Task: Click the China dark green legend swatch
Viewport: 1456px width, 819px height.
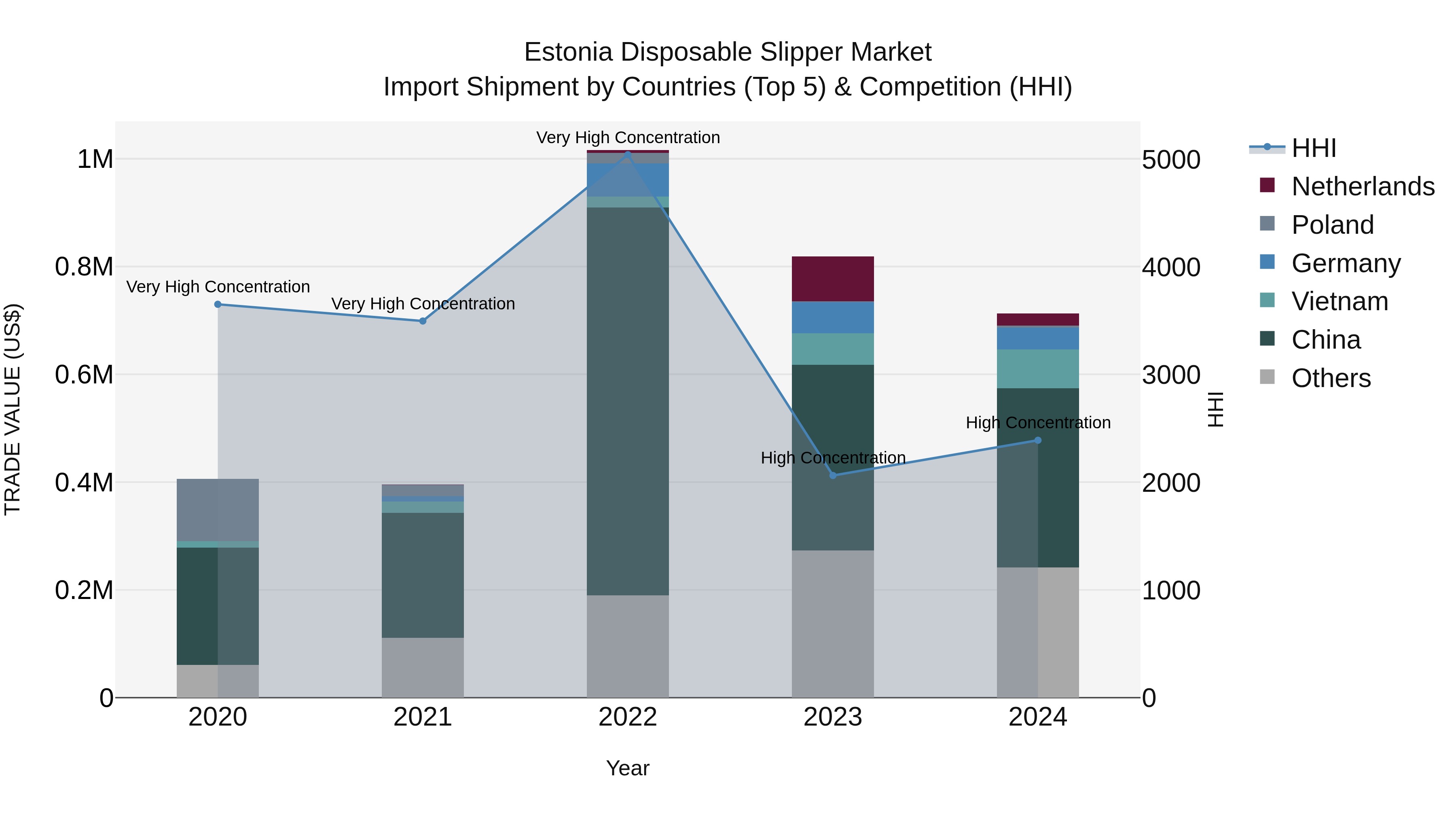Action: click(x=1267, y=339)
